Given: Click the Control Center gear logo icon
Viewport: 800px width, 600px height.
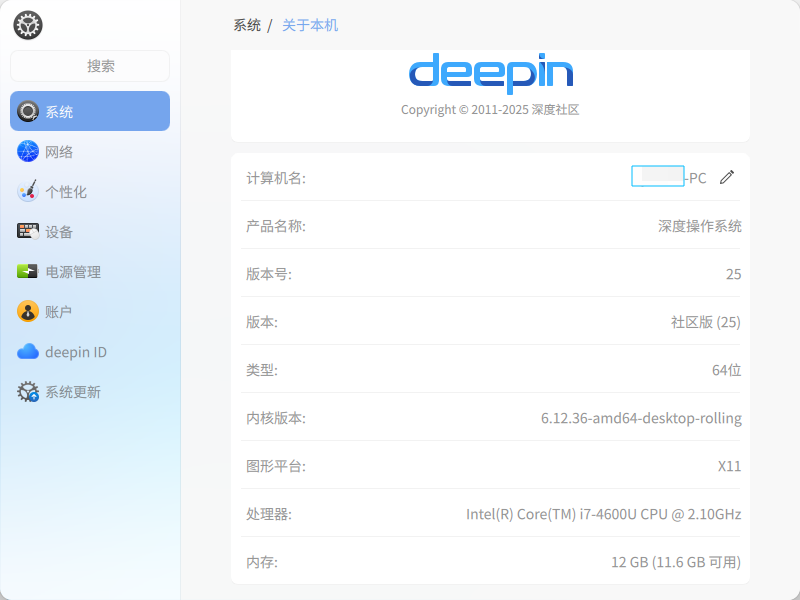Looking at the screenshot, I should 28,25.
